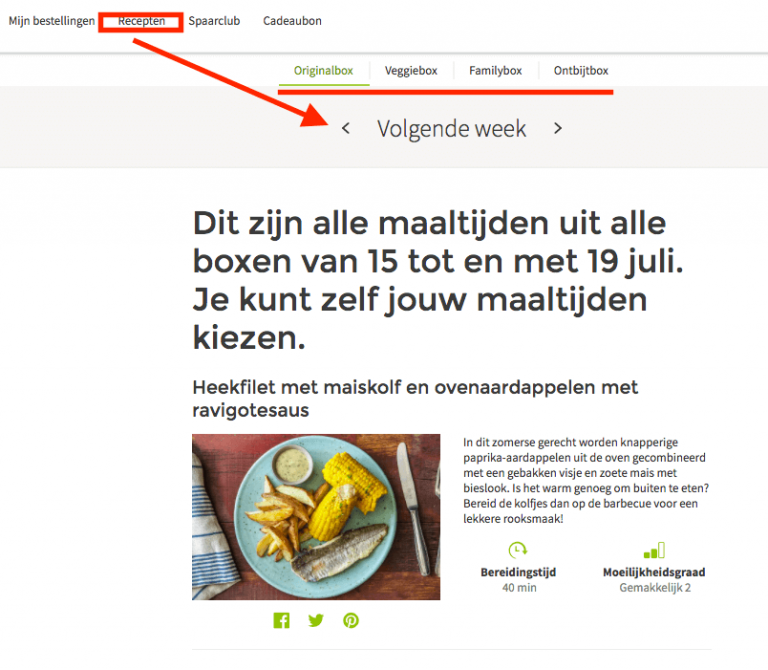This screenshot has height=670, width=768.
Task: Switch to the Veggiebox tab
Action: point(411,71)
